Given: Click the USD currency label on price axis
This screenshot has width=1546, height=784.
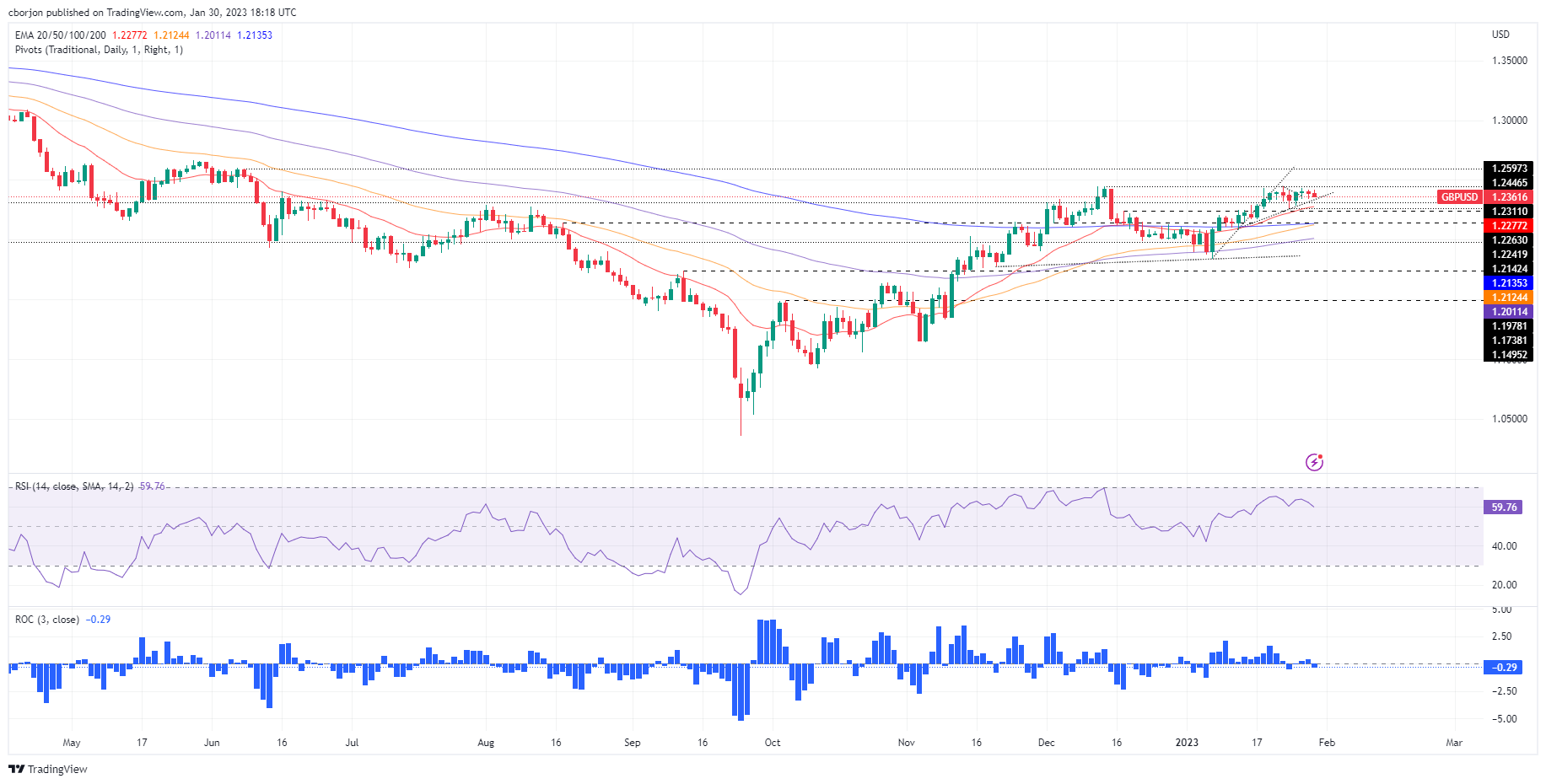Looking at the screenshot, I should point(1500,35).
